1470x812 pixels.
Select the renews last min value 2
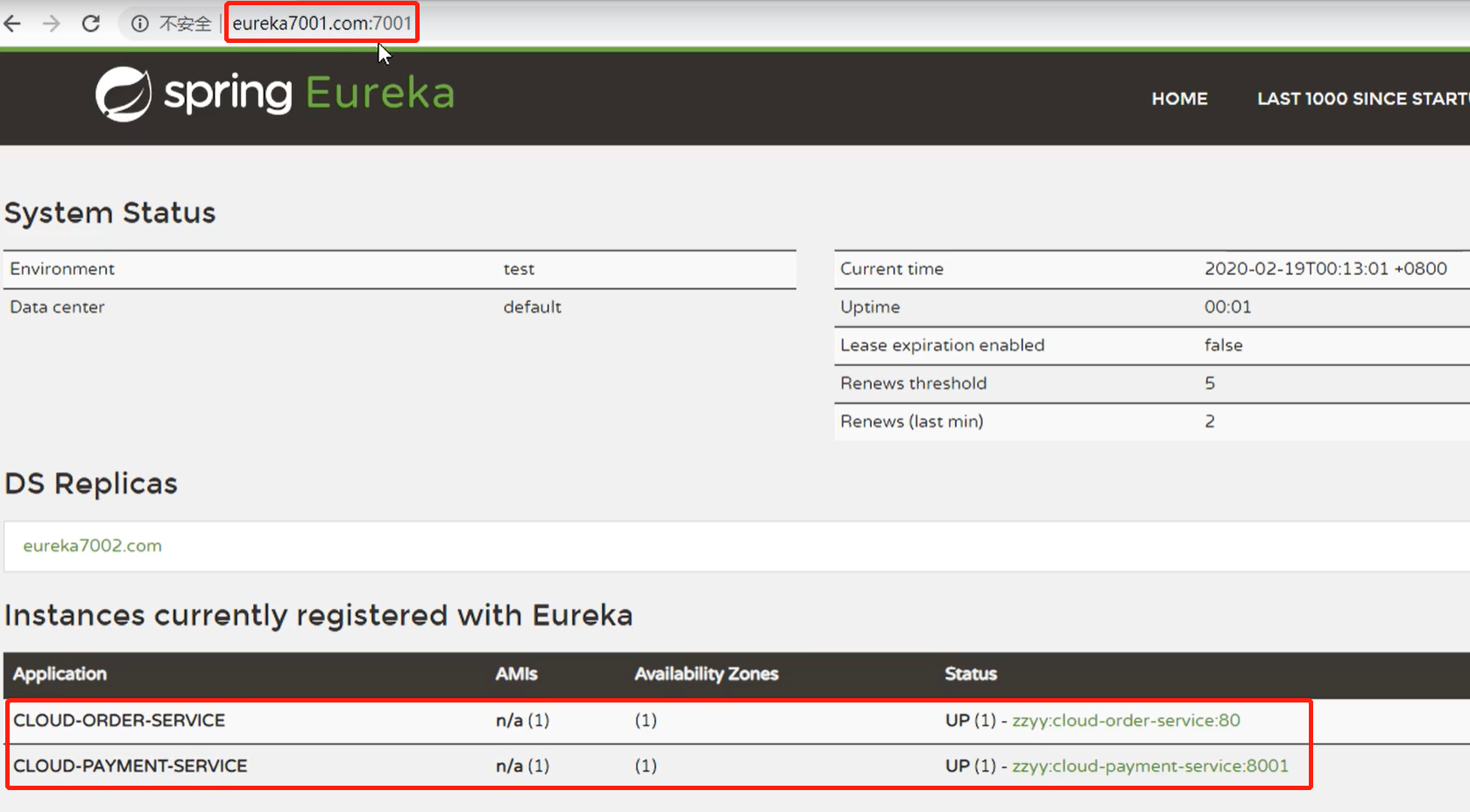click(1210, 421)
